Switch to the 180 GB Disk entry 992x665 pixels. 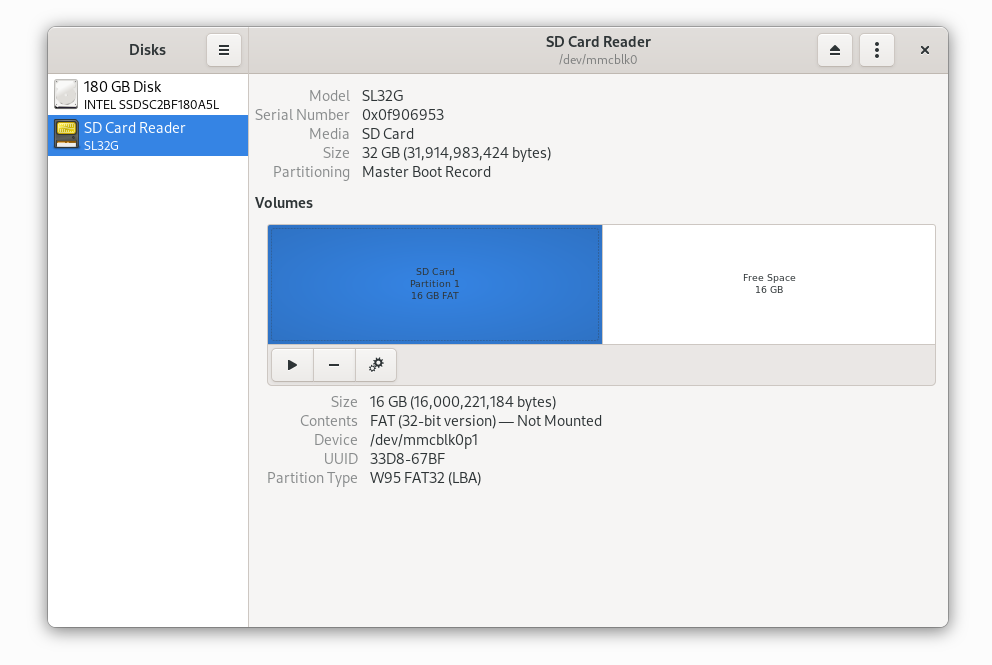point(147,94)
